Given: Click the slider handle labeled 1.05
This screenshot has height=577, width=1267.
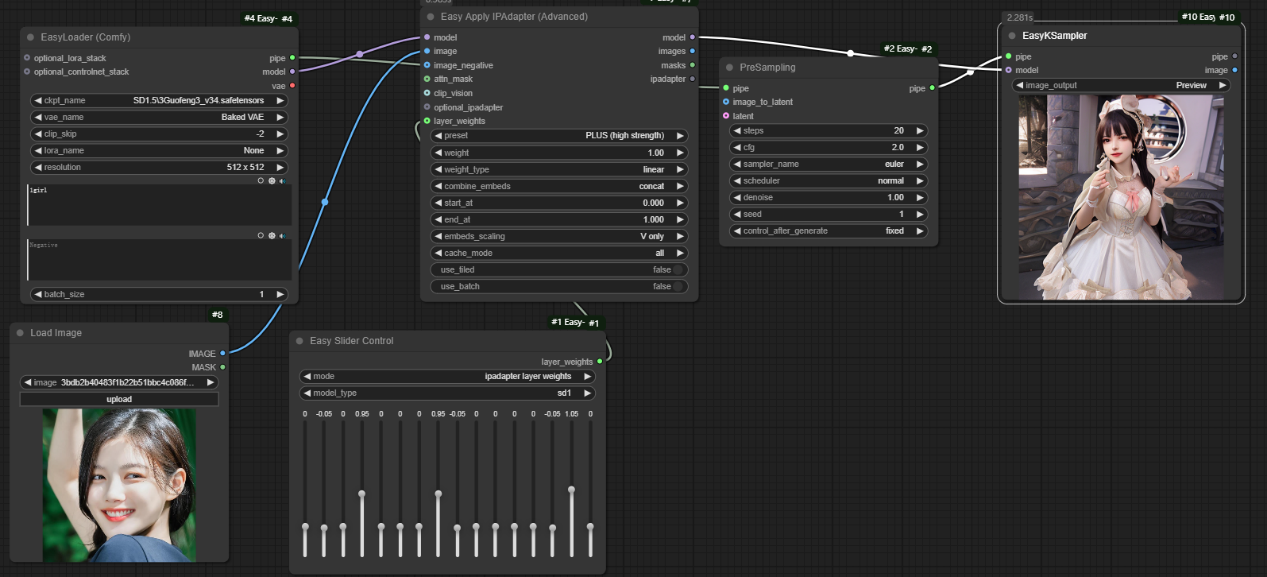Looking at the screenshot, I should (571, 489).
